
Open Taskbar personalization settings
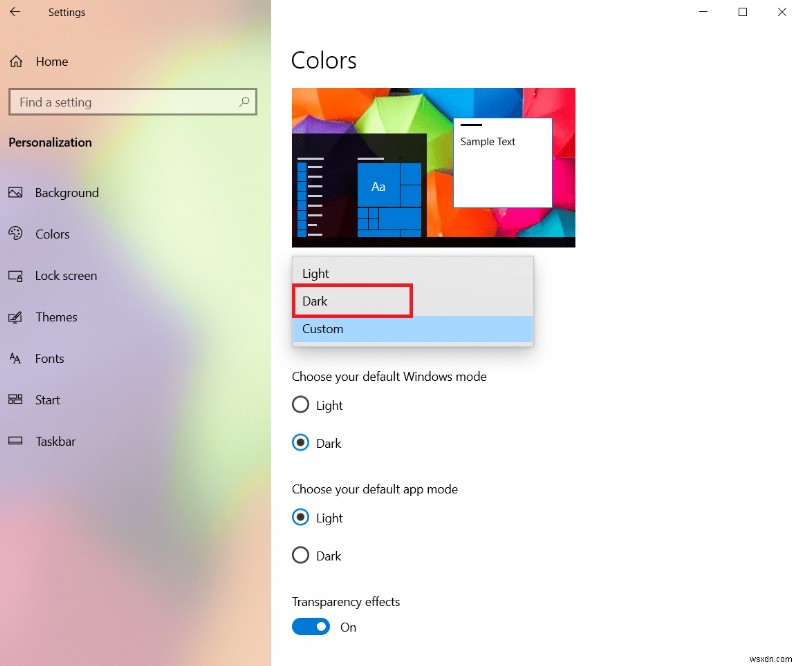(56, 441)
